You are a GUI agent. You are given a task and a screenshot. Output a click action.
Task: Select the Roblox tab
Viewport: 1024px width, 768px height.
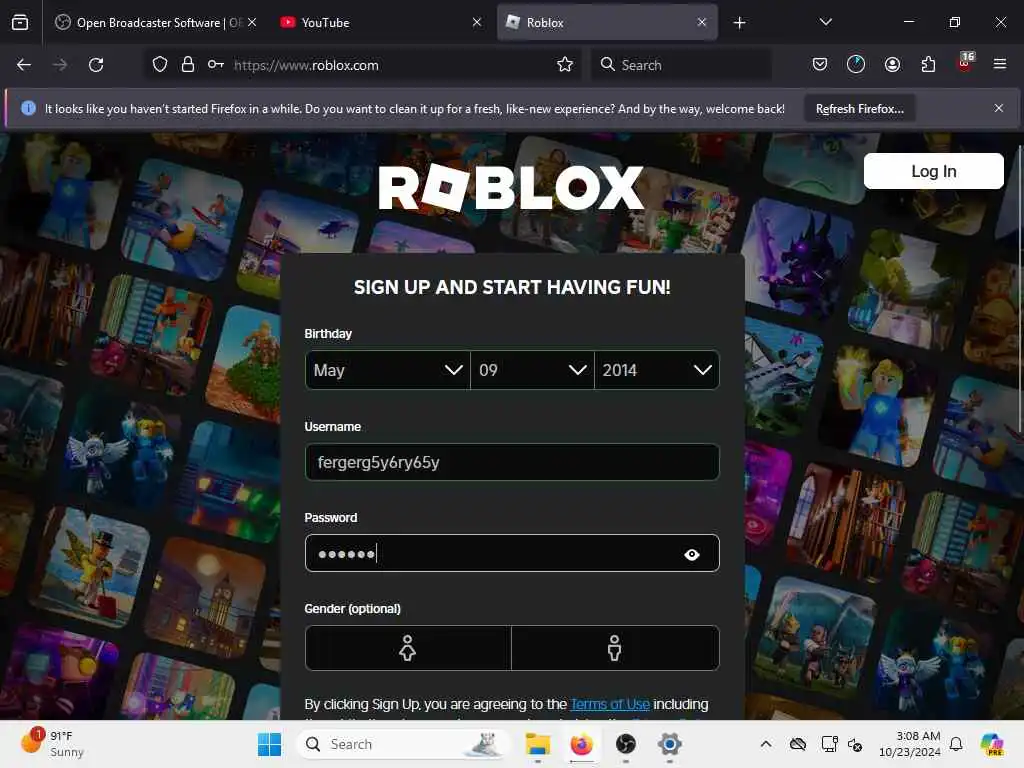607,22
